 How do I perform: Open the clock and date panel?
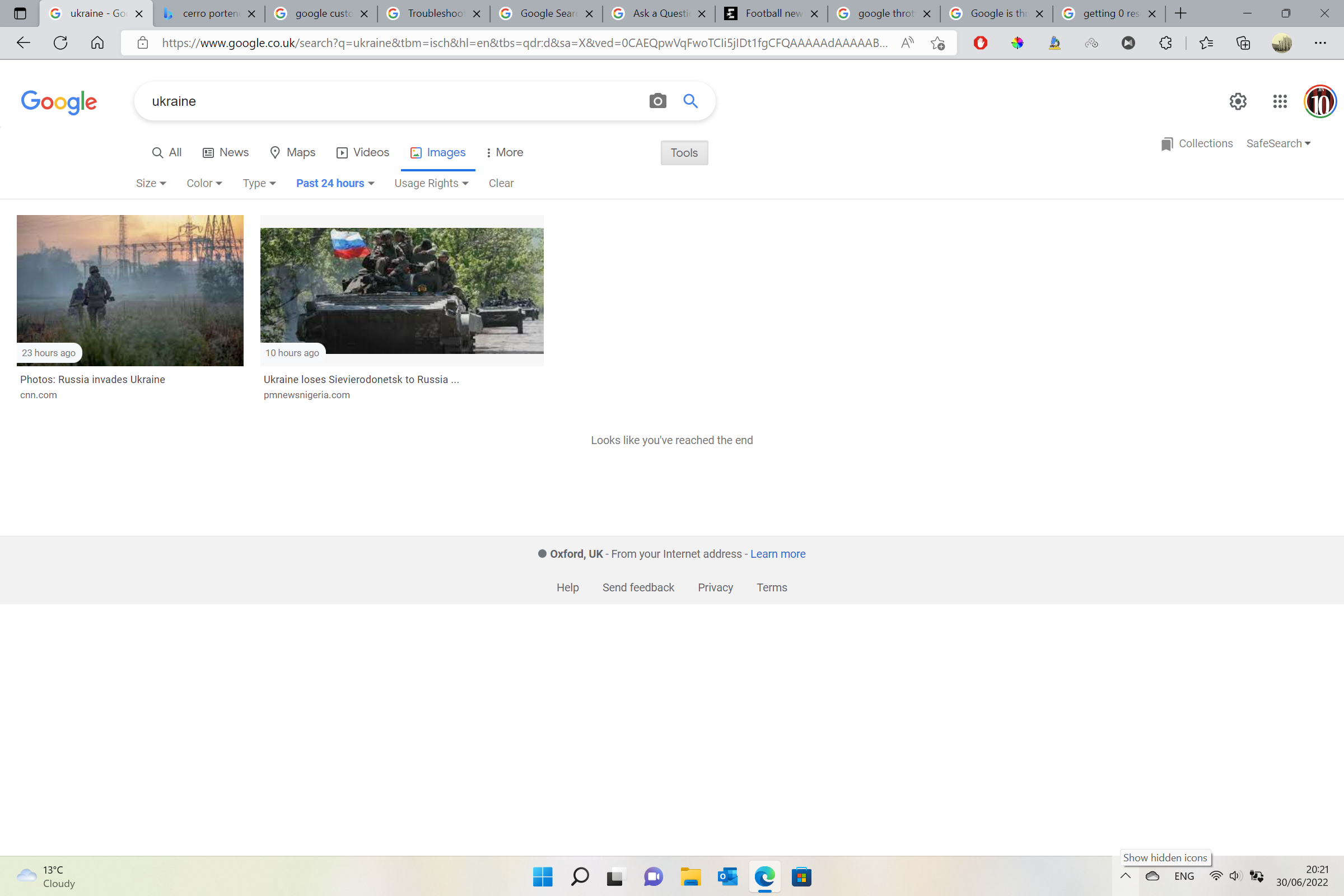tap(1303, 876)
